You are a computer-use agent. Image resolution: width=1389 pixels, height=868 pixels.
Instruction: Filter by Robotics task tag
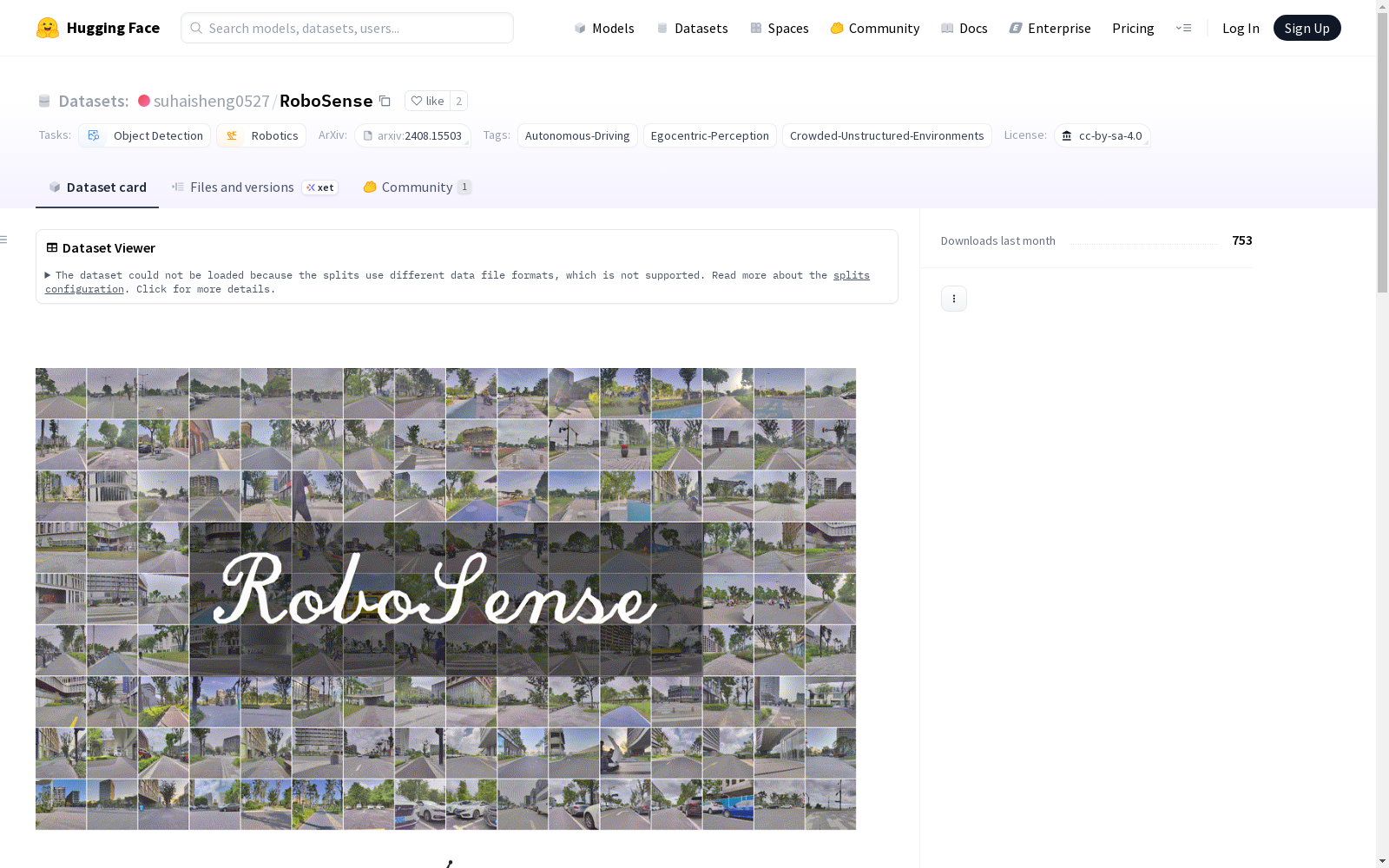click(x=261, y=135)
